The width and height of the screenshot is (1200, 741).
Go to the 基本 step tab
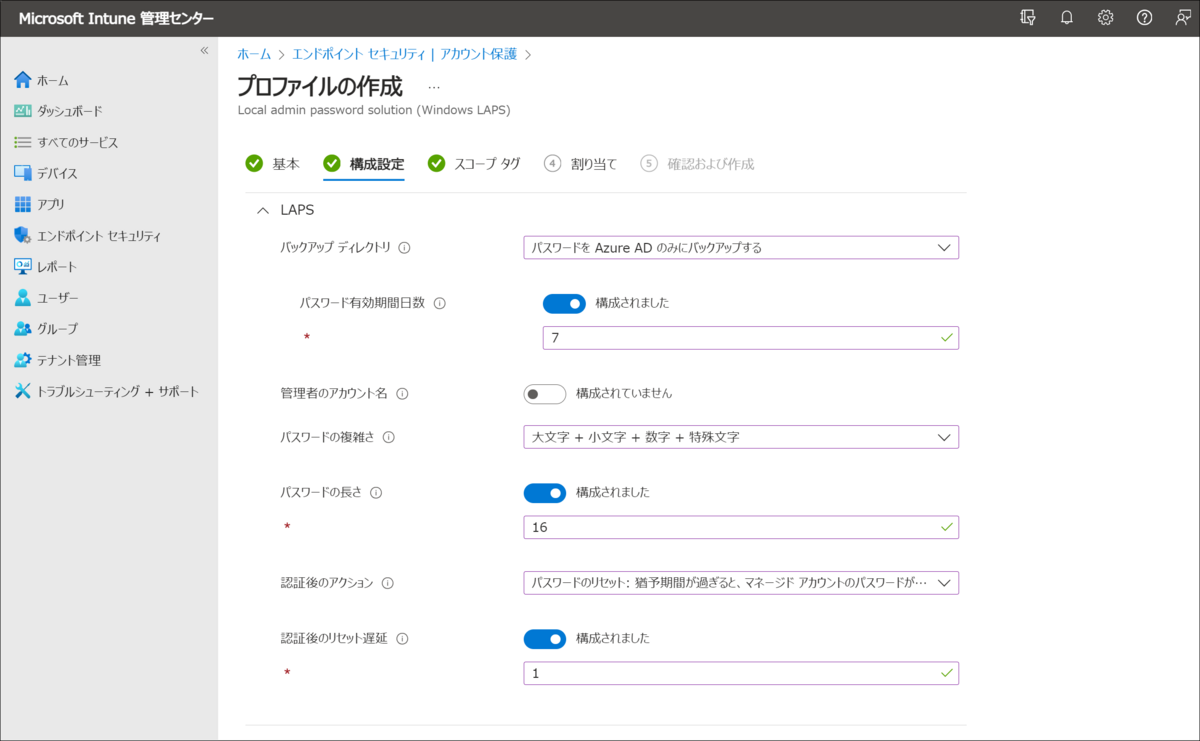273,163
